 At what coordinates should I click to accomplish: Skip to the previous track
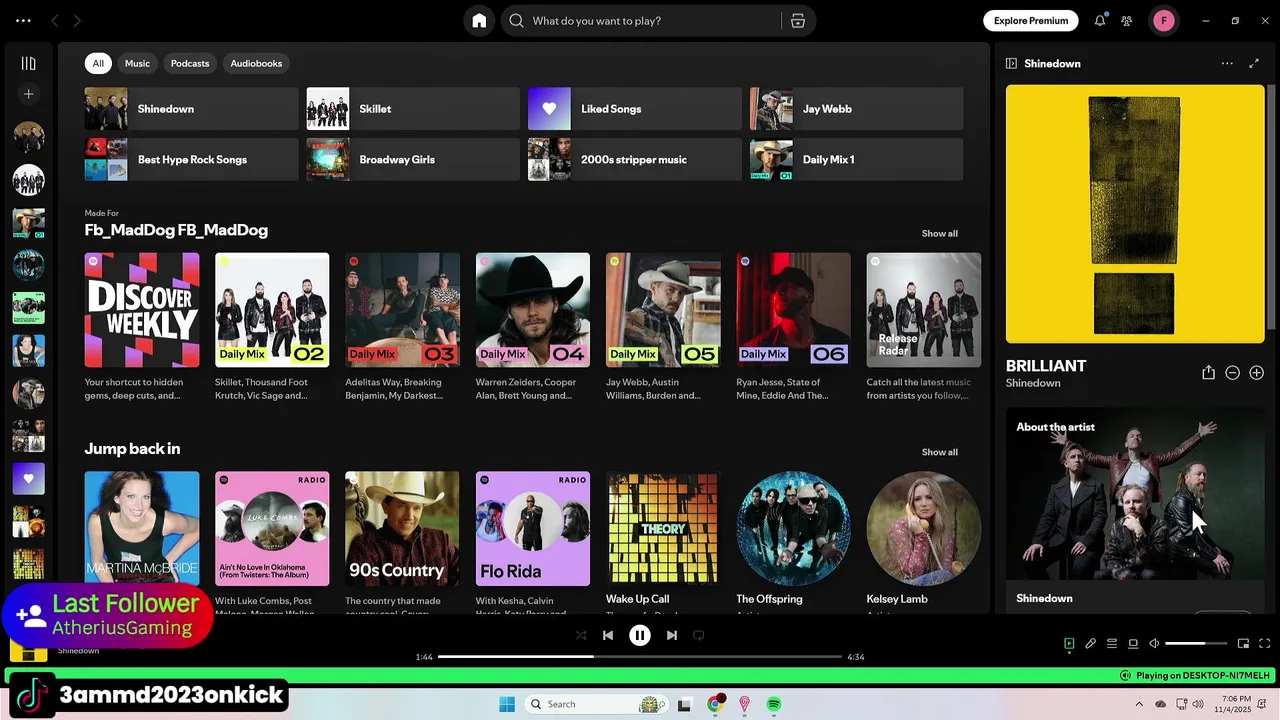point(608,635)
